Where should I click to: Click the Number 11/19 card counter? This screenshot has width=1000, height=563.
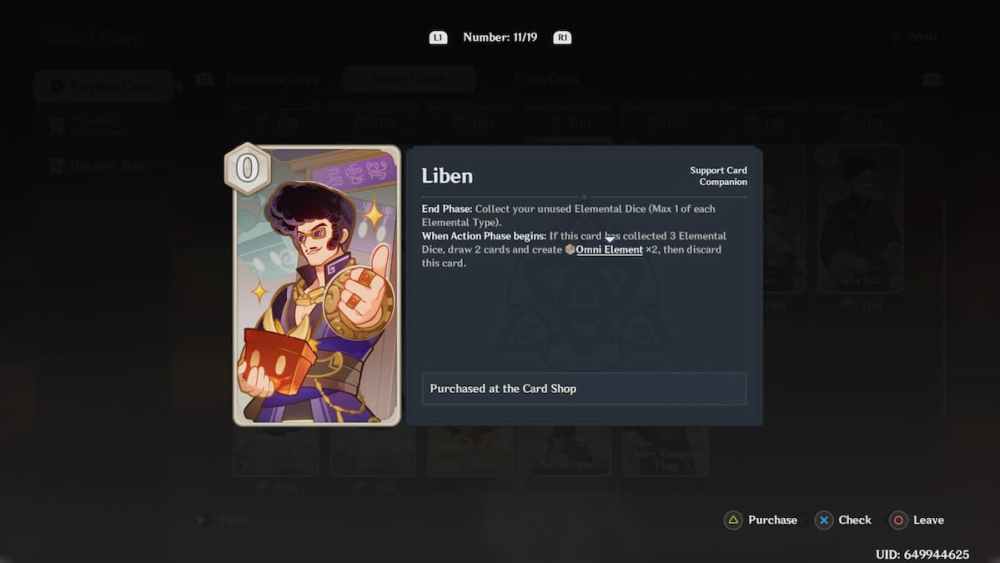point(500,38)
